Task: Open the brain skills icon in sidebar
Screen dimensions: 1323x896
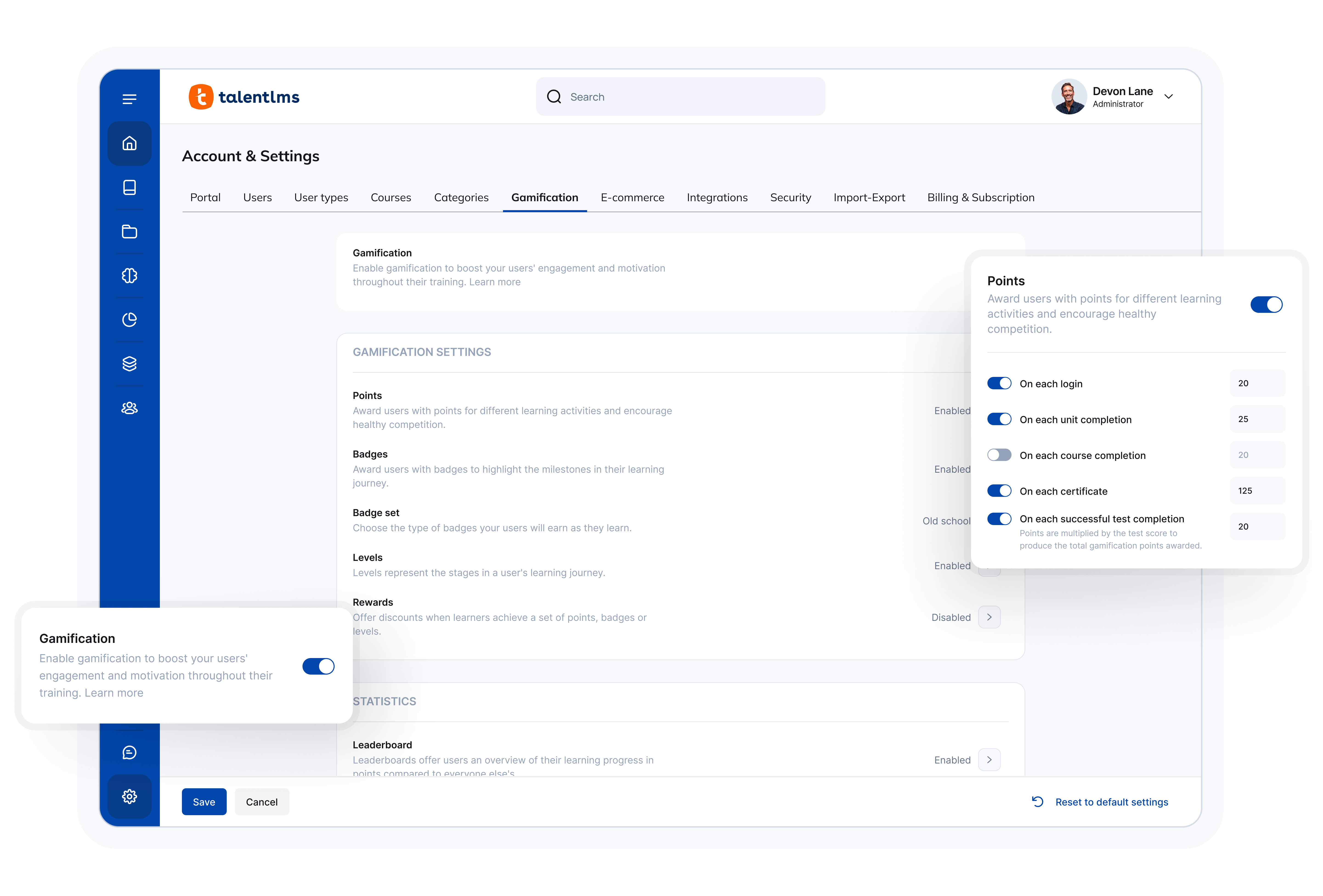Action: [129, 276]
